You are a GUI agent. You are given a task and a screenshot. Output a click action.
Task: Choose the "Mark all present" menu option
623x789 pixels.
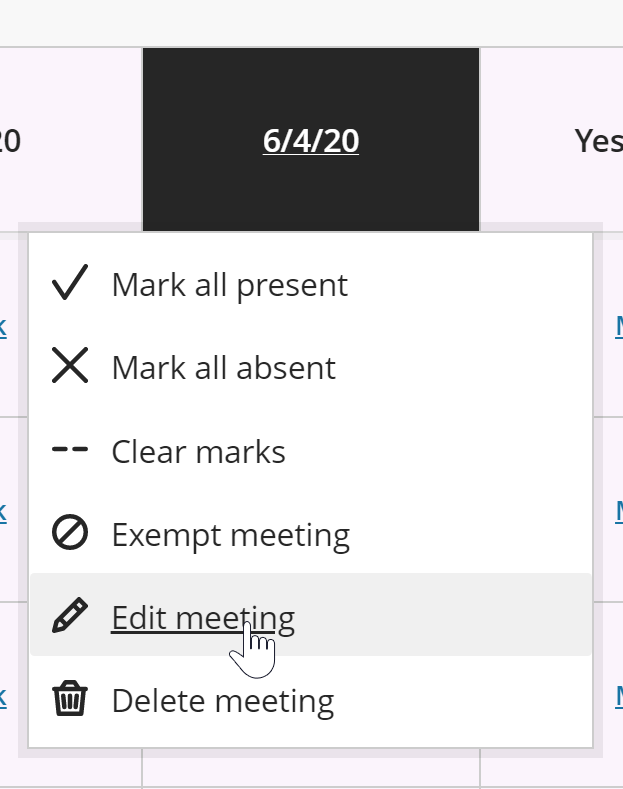tap(229, 285)
